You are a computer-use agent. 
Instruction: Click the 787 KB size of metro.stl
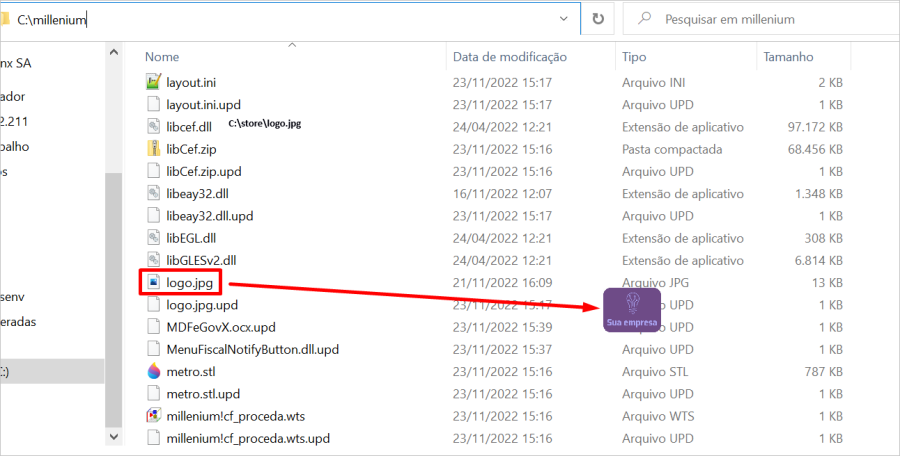(824, 372)
